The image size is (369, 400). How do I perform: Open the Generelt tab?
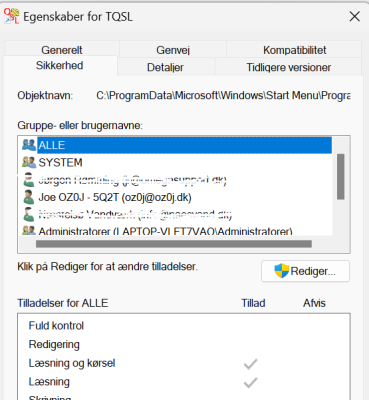62,49
